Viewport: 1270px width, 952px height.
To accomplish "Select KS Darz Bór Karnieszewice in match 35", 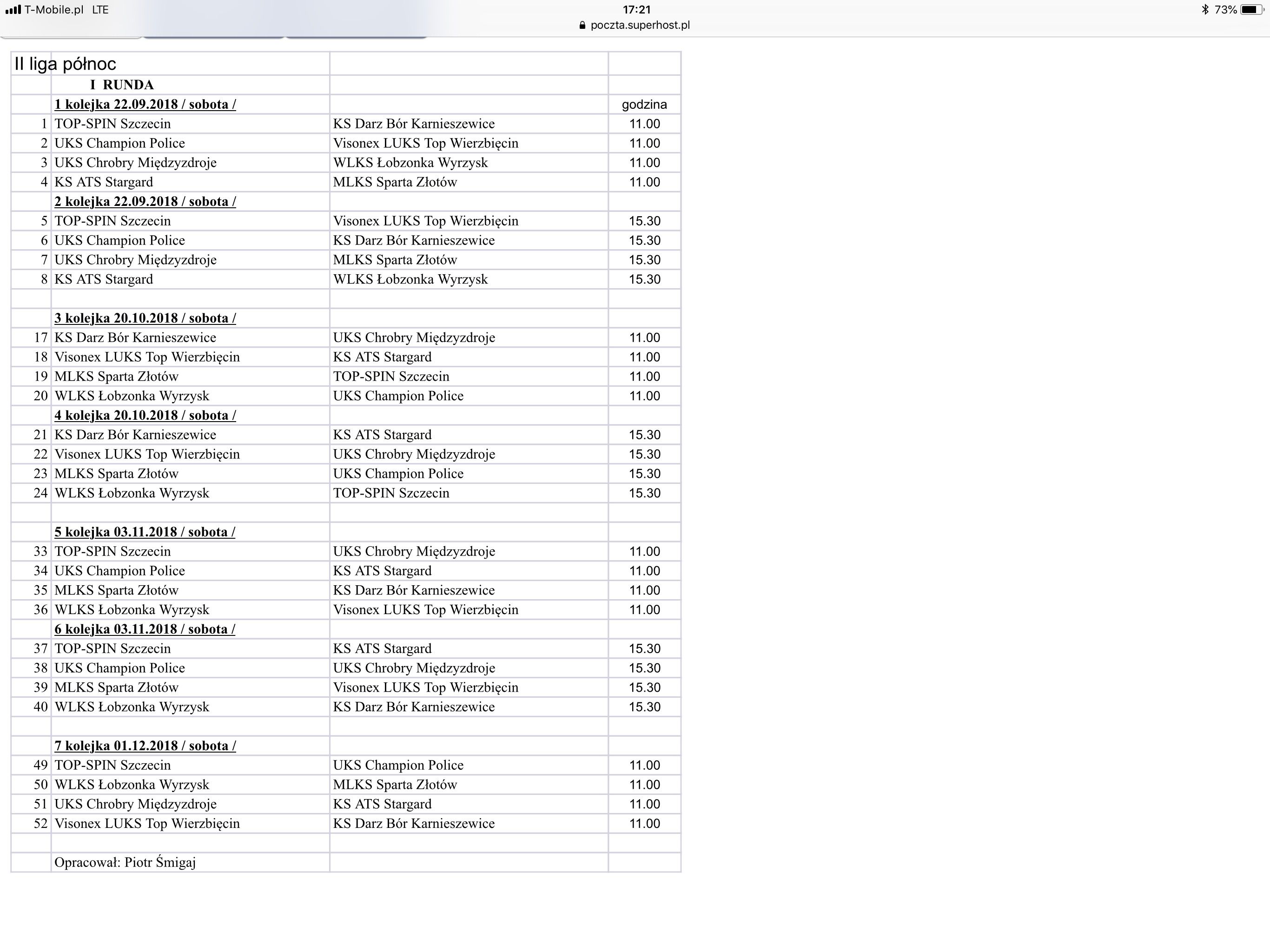I will tap(414, 590).
